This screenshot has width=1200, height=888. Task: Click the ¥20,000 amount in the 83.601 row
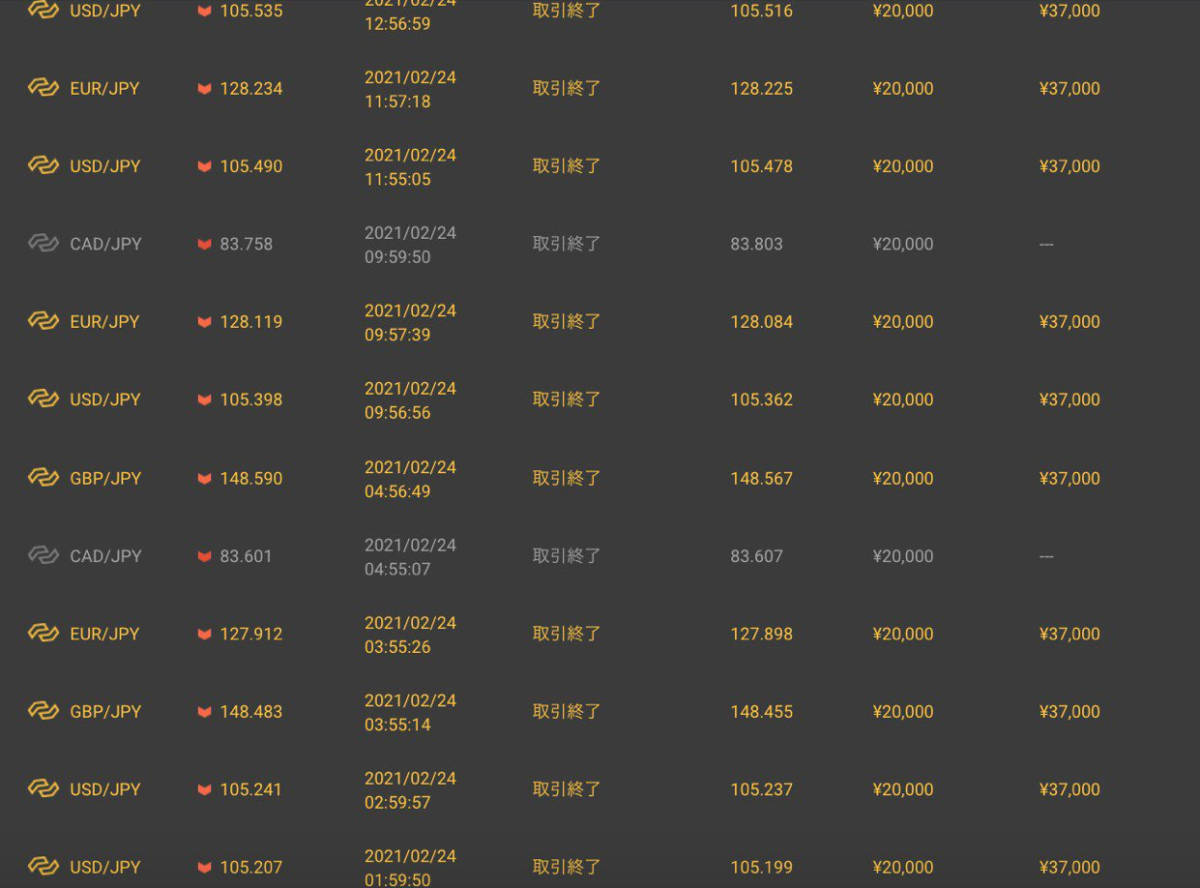(903, 556)
